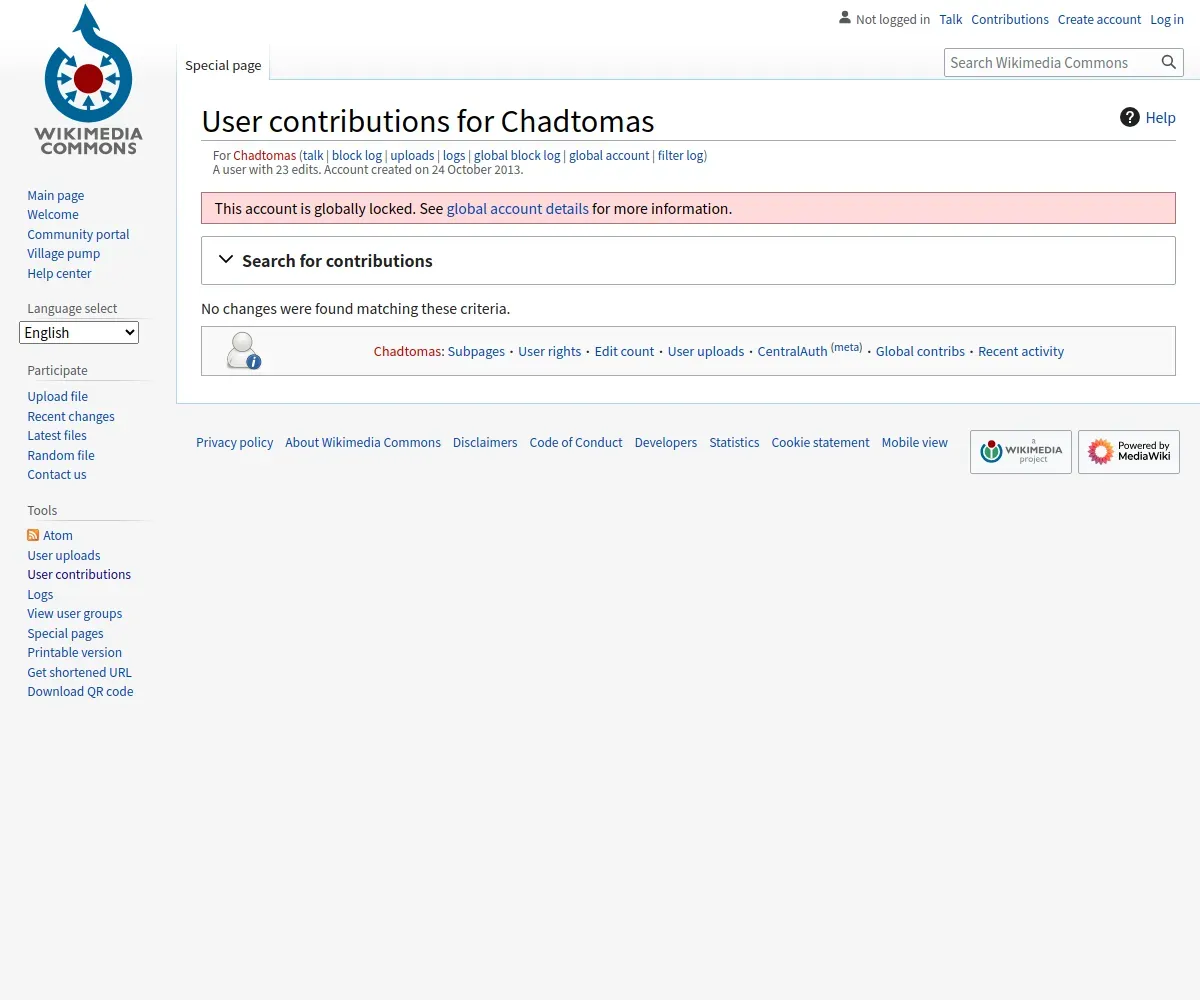The width and height of the screenshot is (1200, 1000).
Task: Open Help center
Action: (x=59, y=273)
